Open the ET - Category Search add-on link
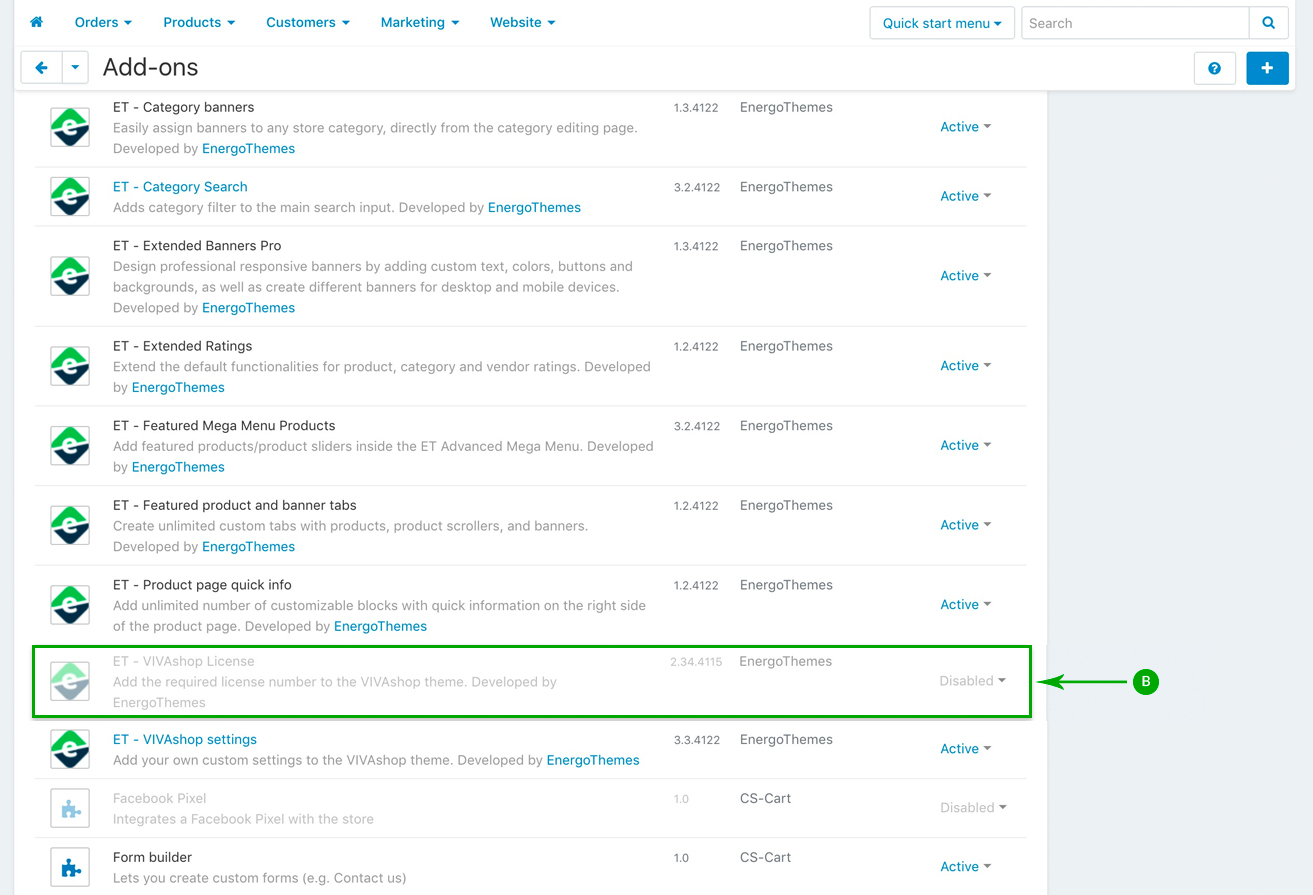The width and height of the screenshot is (1313, 895). click(180, 187)
